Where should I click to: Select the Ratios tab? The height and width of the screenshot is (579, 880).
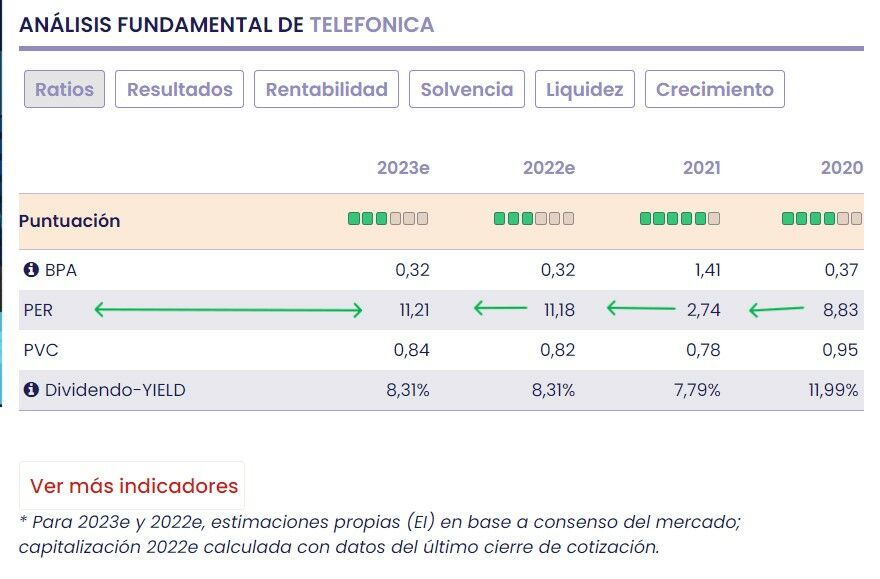(64, 89)
